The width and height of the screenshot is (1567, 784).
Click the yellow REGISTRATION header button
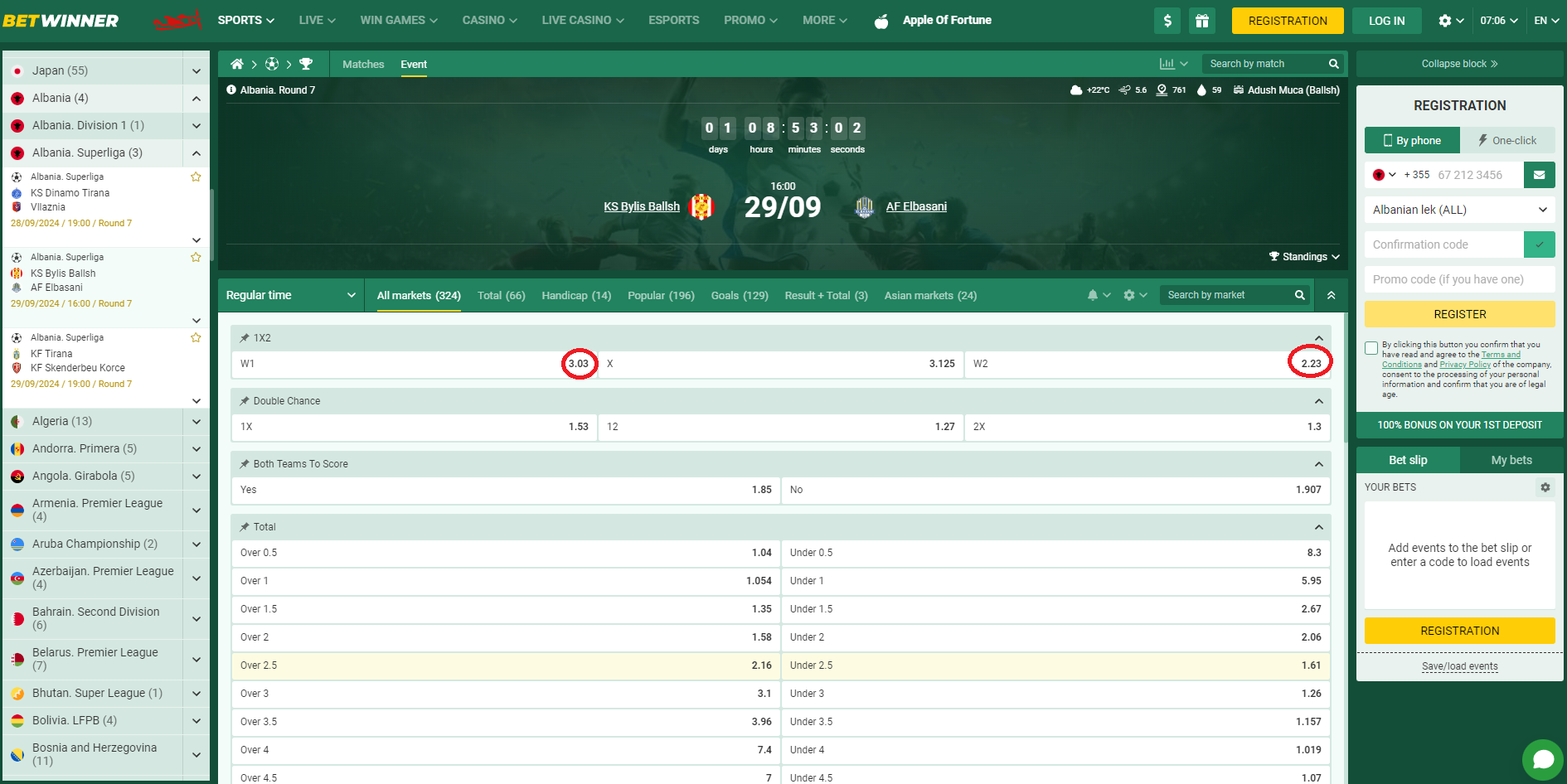[1288, 21]
